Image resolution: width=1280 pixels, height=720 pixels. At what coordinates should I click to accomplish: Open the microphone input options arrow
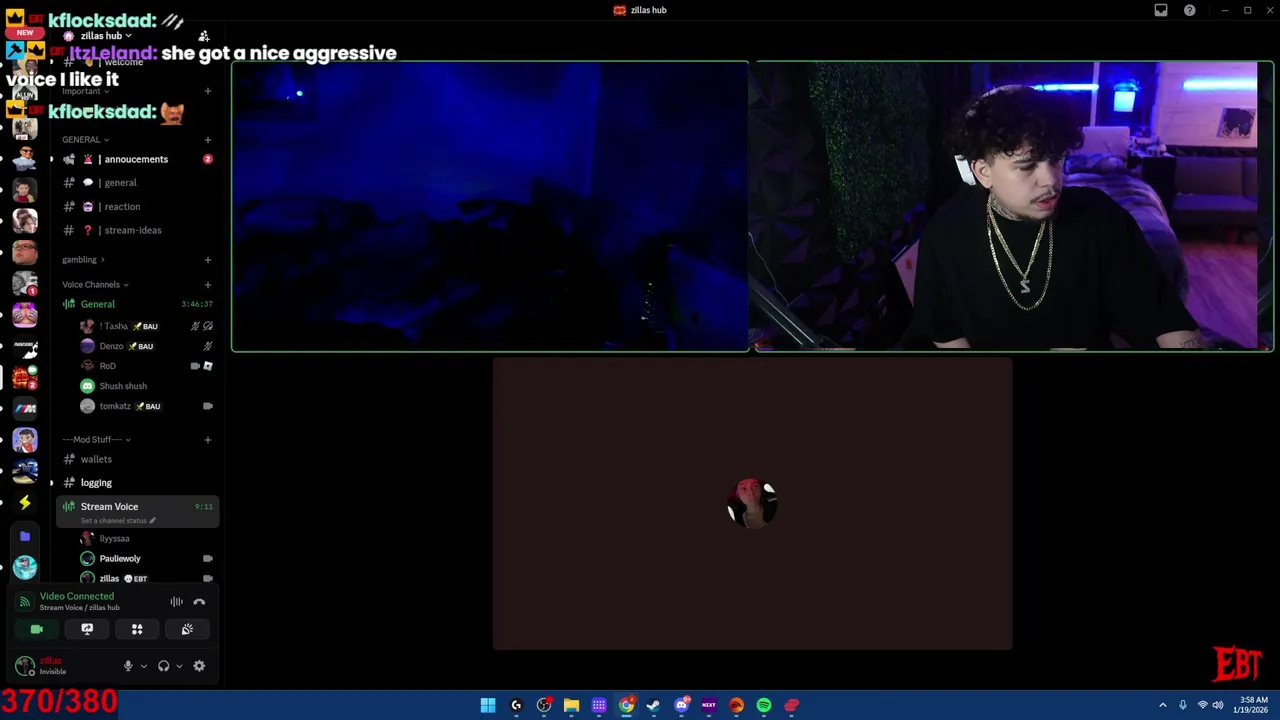[x=143, y=666]
